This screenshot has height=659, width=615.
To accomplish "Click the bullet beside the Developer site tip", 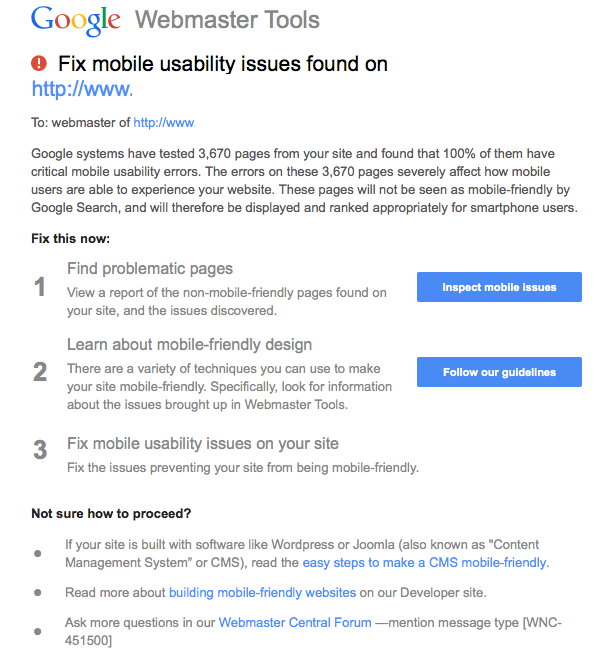I will tap(38, 592).
